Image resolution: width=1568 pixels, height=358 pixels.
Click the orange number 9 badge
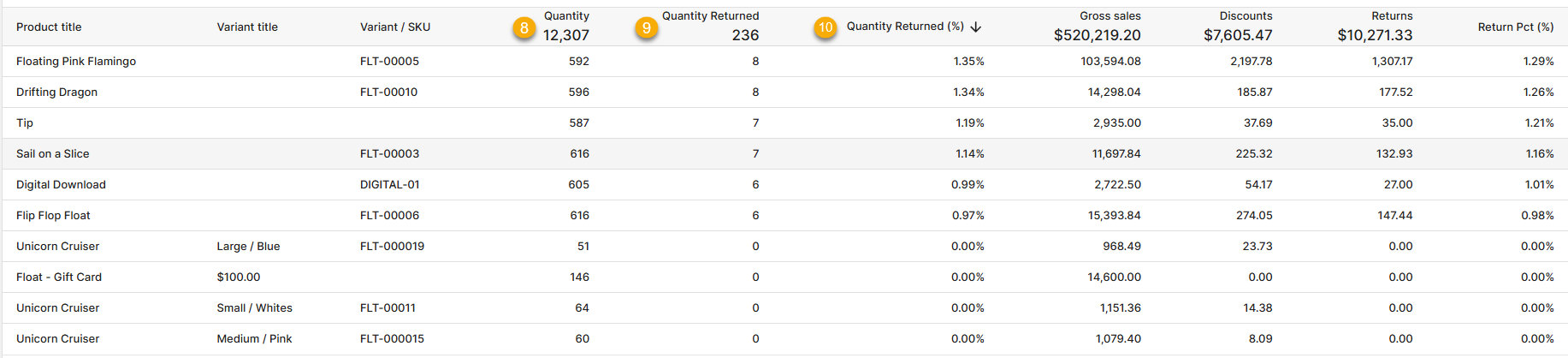647,28
